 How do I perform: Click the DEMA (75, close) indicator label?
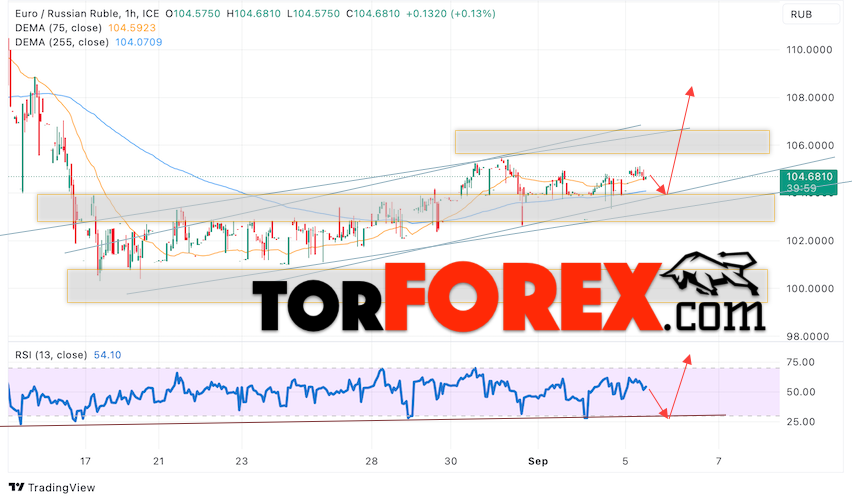tap(58, 28)
